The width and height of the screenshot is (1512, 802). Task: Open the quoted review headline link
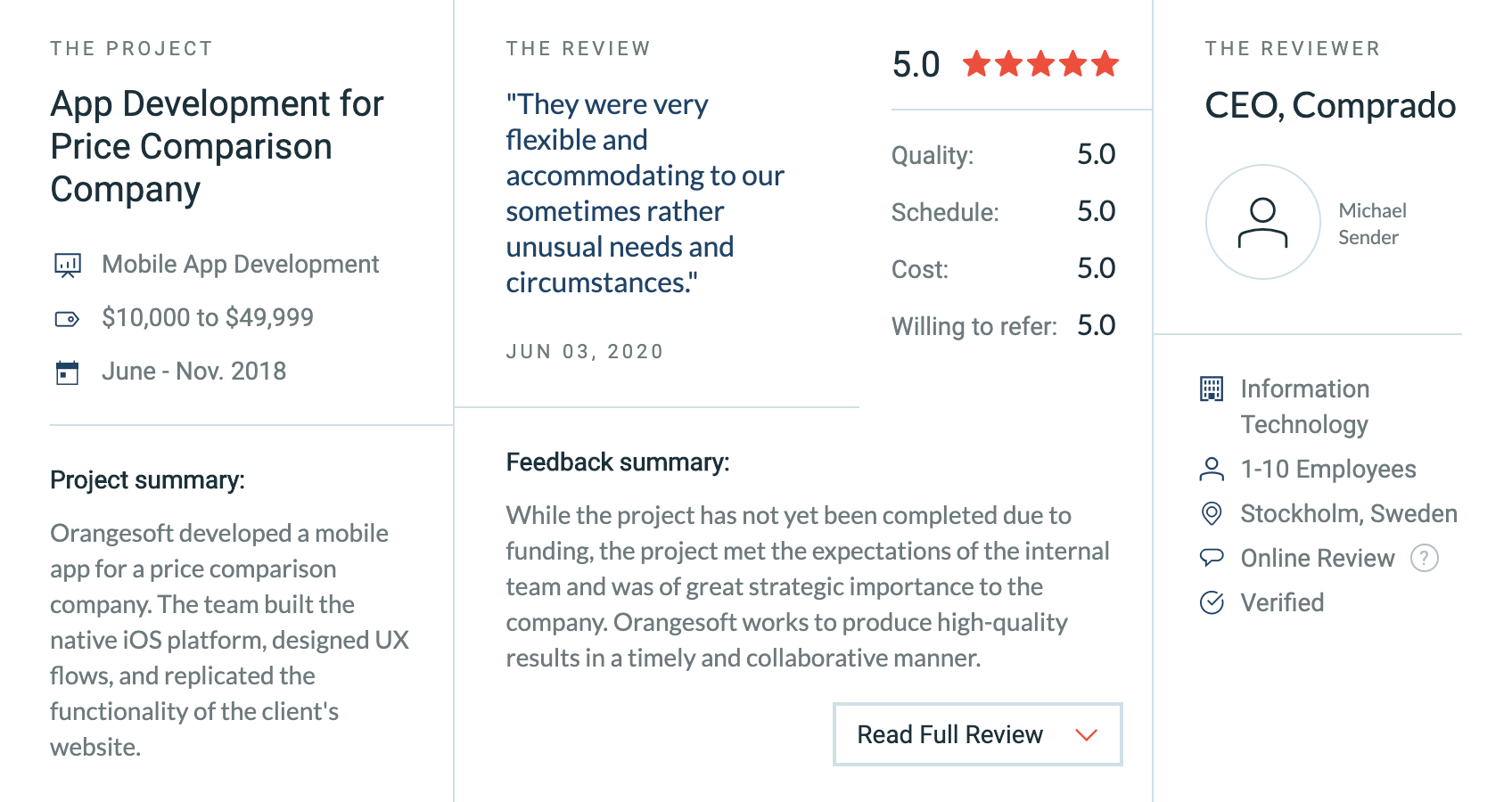[x=645, y=193]
